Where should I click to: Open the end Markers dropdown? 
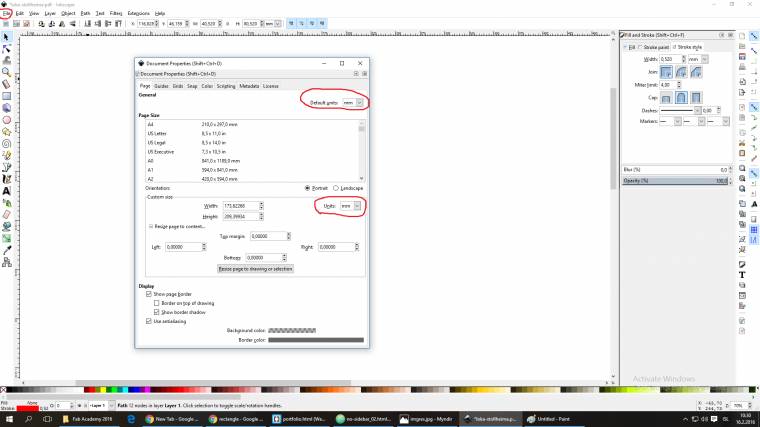[718, 121]
